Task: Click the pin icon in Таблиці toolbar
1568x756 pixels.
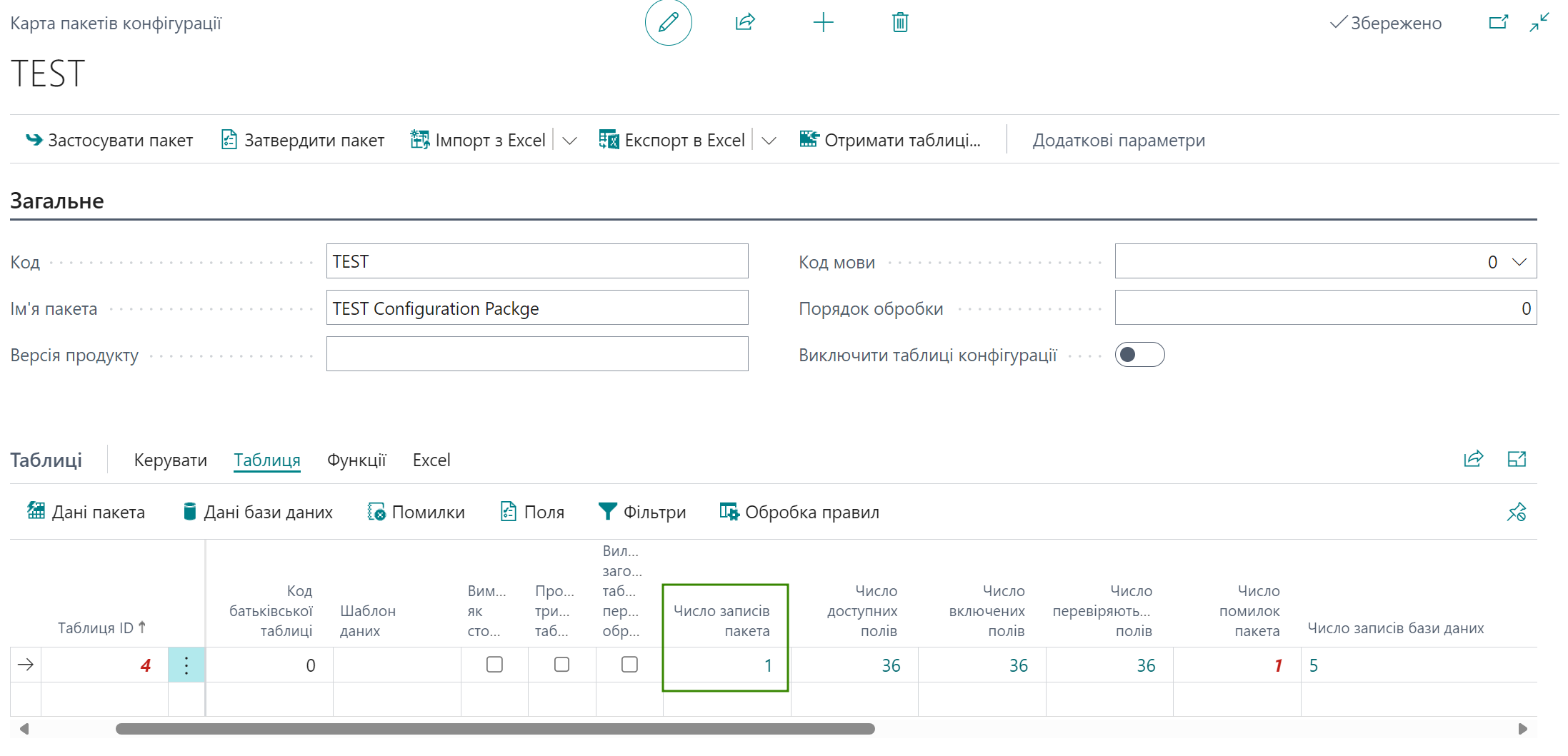Action: (x=1516, y=512)
